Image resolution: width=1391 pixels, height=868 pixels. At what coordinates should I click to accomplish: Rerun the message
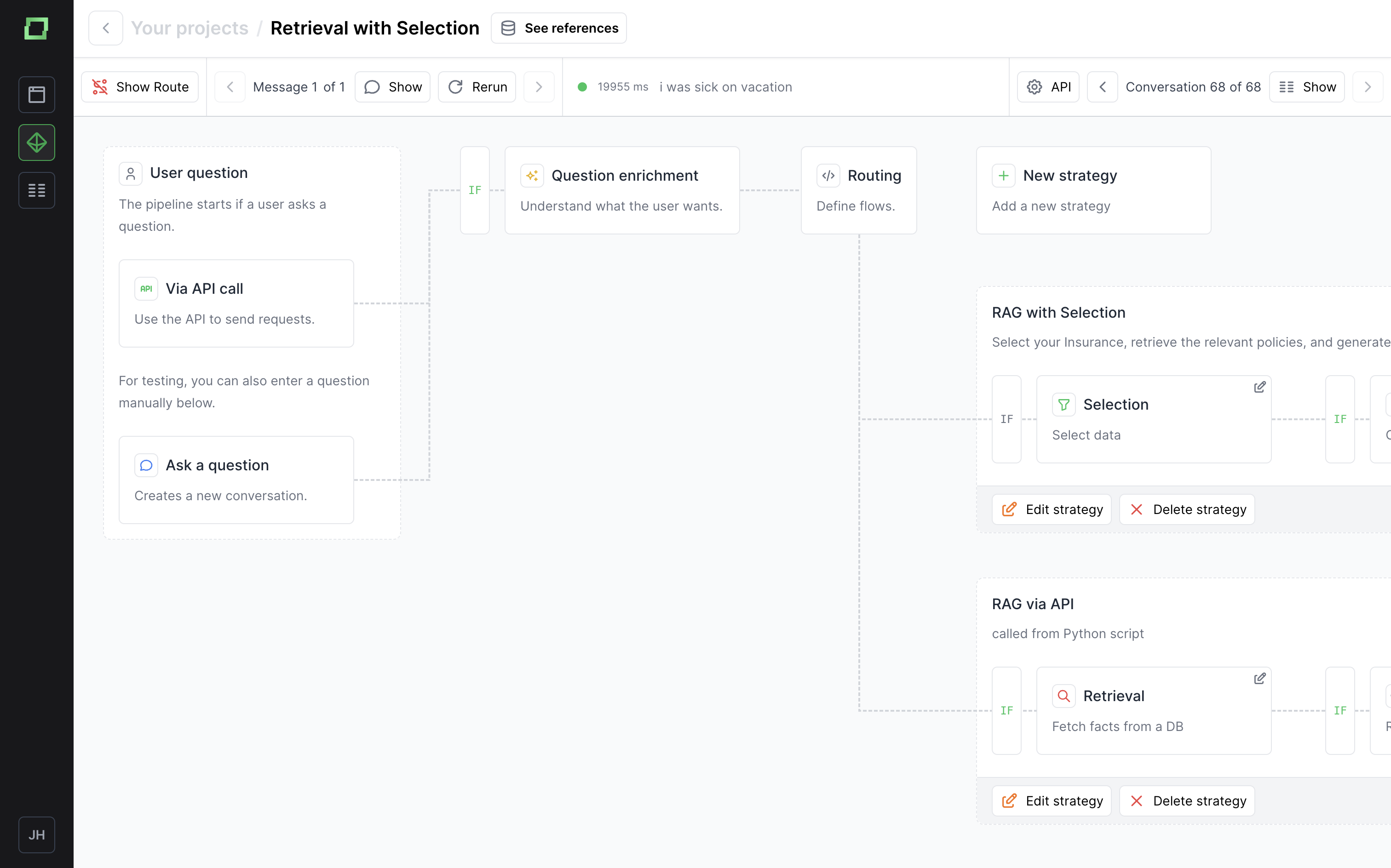tap(477, 87)
